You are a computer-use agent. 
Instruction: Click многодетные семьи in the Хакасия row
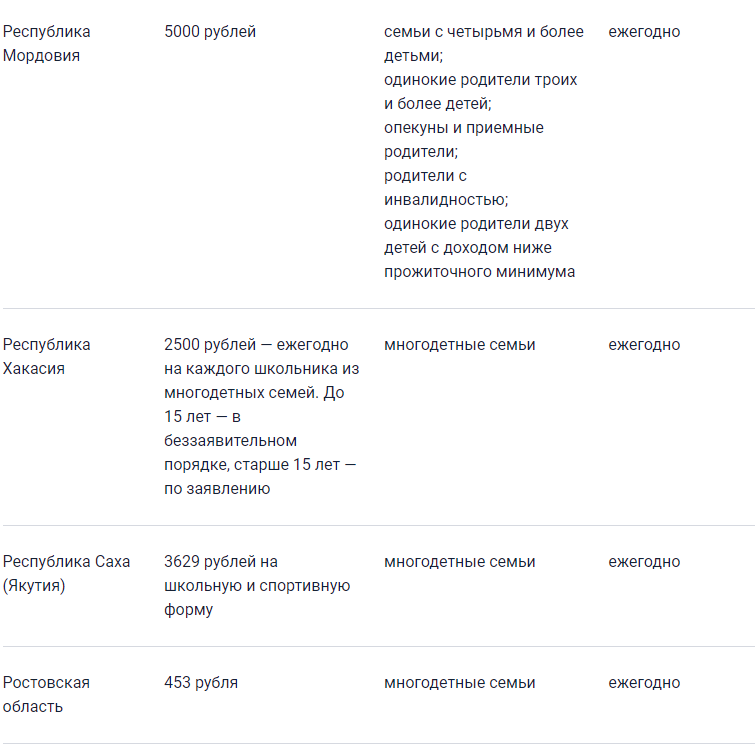459,345
